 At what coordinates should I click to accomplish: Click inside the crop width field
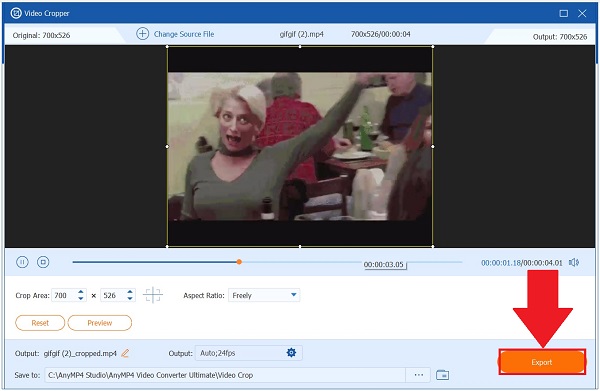point(64,295)
